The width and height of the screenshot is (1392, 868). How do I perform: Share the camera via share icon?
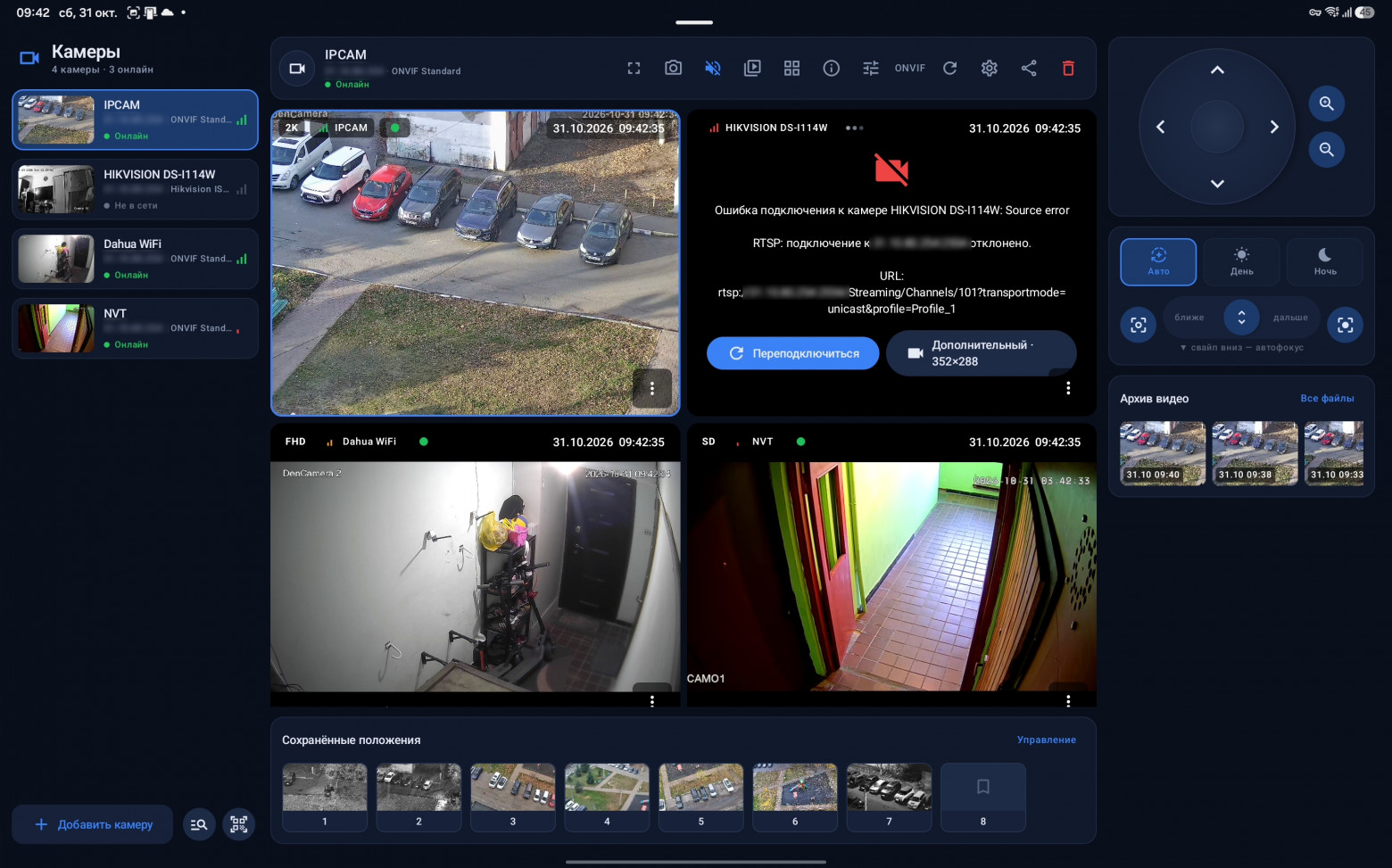1029,69
